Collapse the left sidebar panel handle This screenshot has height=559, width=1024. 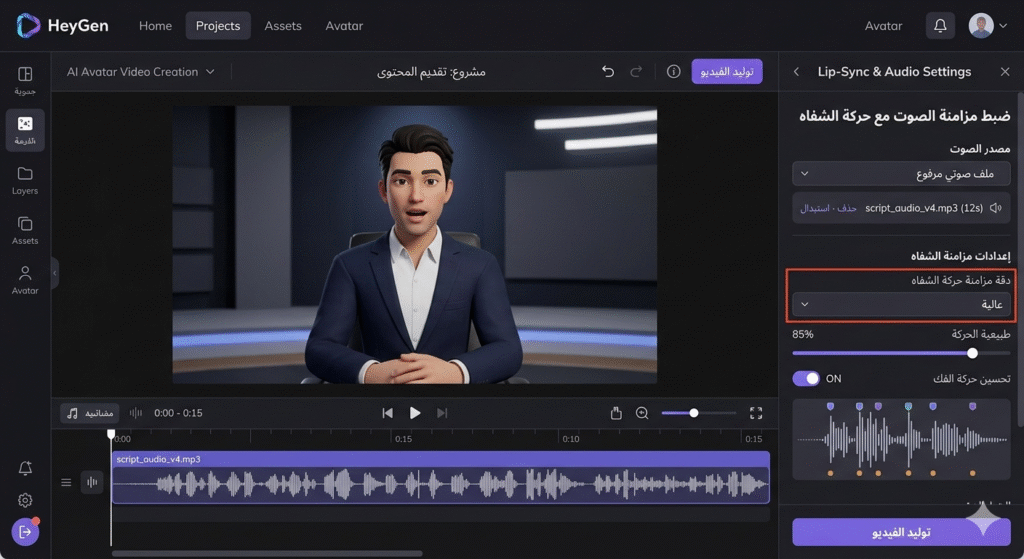pos(55,272)
